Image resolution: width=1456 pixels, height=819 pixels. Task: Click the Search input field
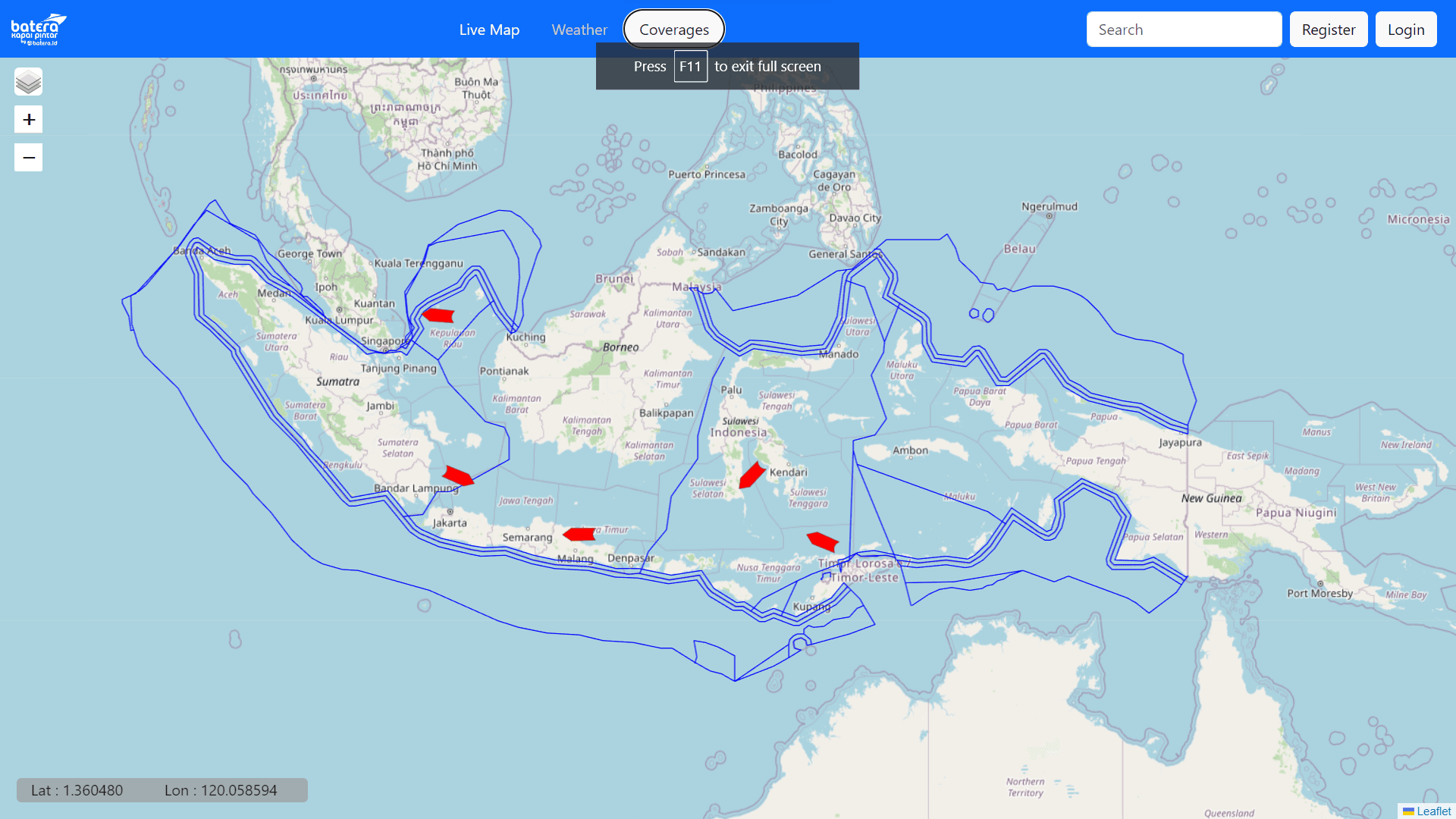pyautogui.click(x=1184, y=30)
